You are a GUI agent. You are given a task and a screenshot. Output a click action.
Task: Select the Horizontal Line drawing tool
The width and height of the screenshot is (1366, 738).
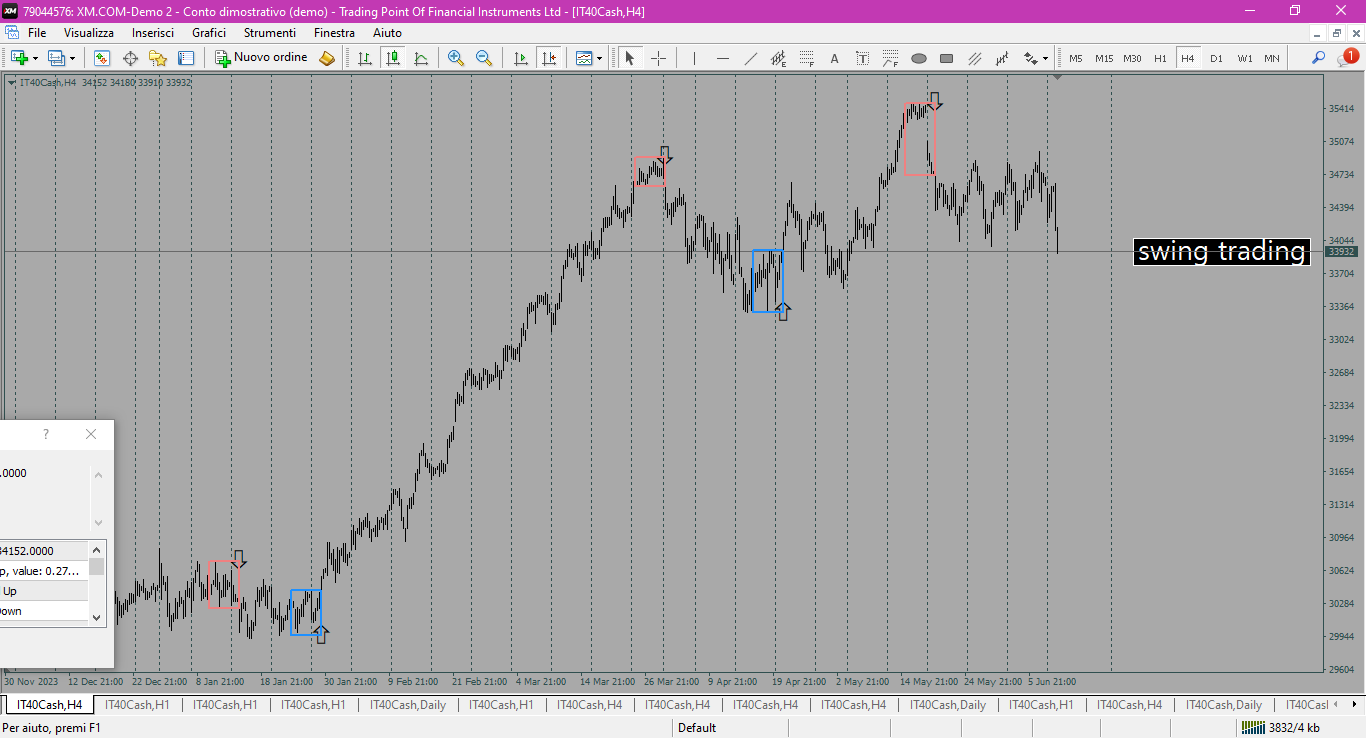coord(722,58)
